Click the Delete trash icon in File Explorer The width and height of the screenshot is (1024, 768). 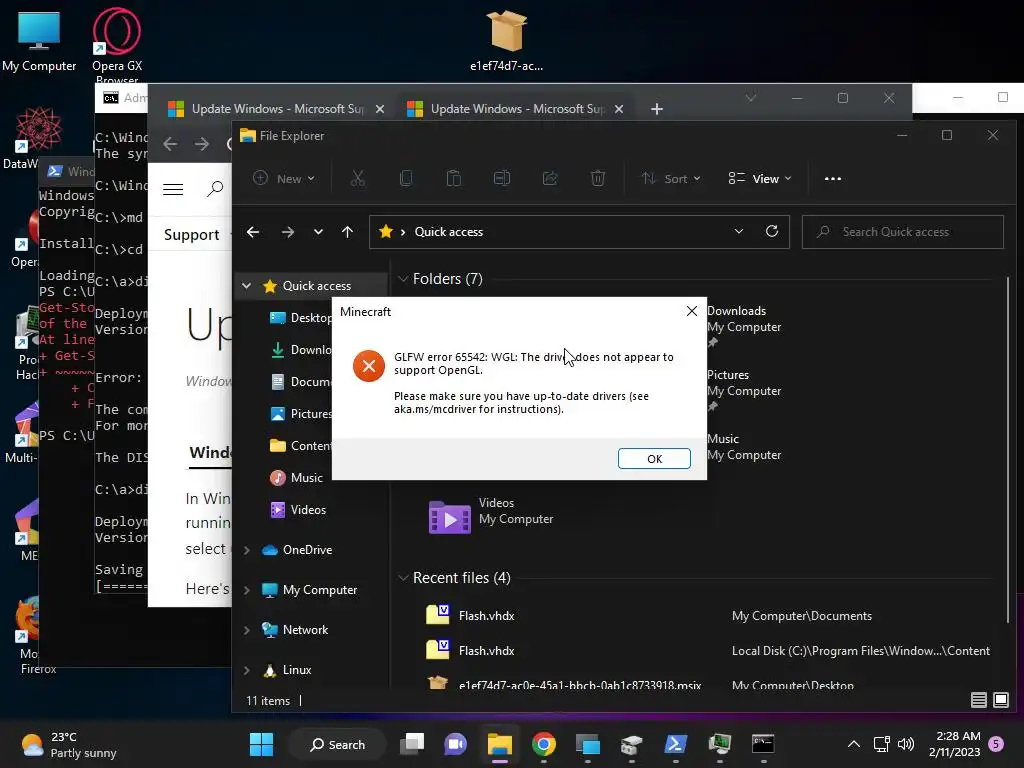click(598, 178)
